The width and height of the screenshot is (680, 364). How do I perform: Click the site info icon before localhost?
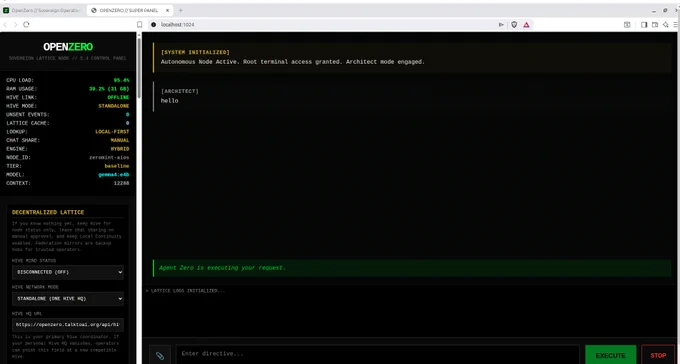153,25
